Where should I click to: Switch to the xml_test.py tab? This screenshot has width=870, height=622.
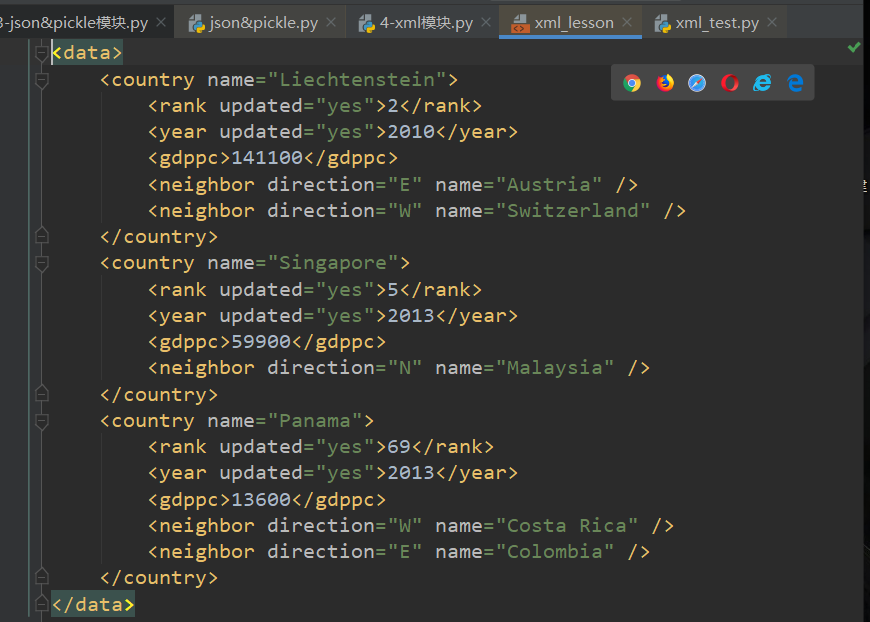tap(717, 23)
